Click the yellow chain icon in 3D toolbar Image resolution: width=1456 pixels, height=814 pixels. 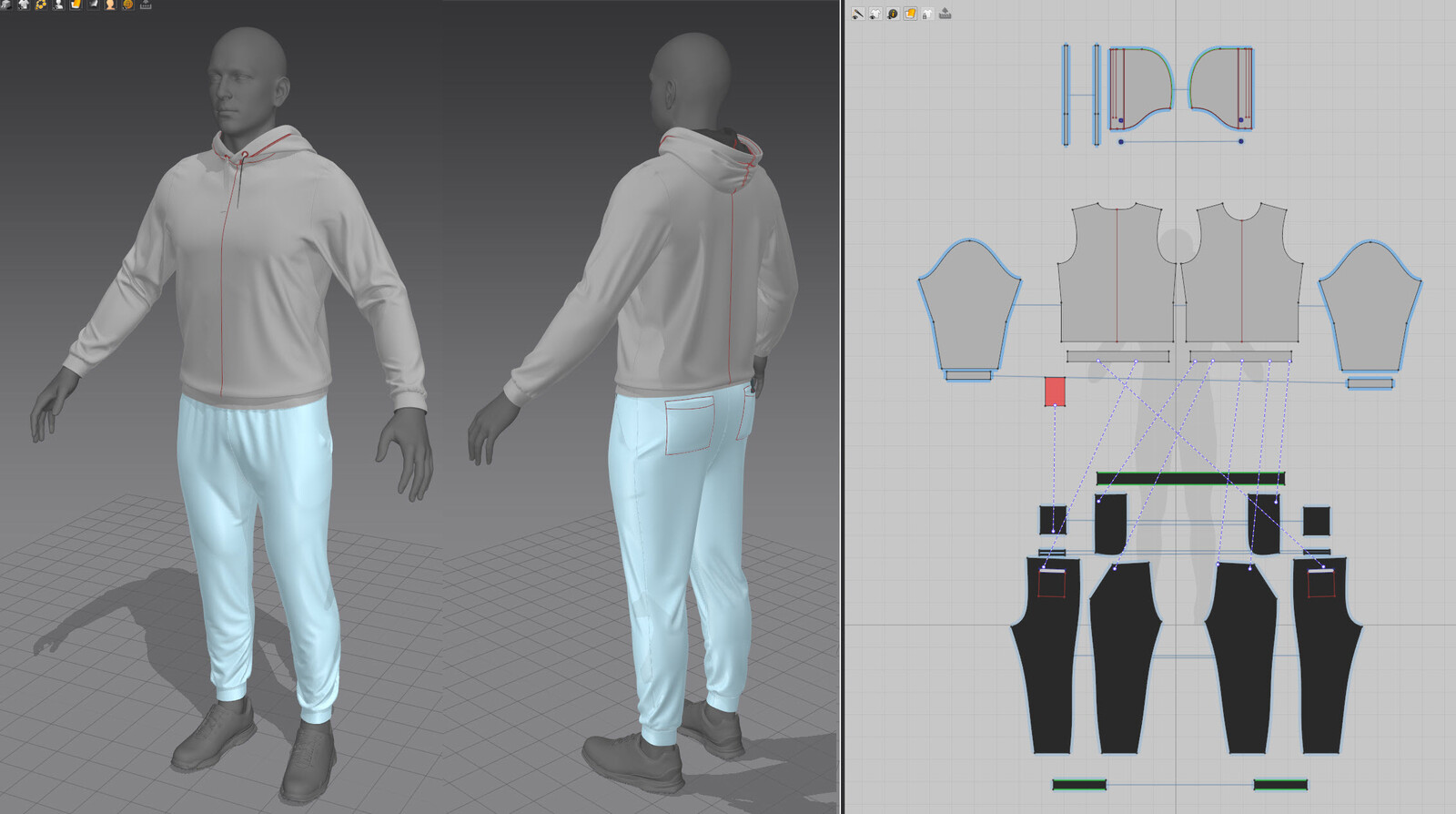(41, 5)
